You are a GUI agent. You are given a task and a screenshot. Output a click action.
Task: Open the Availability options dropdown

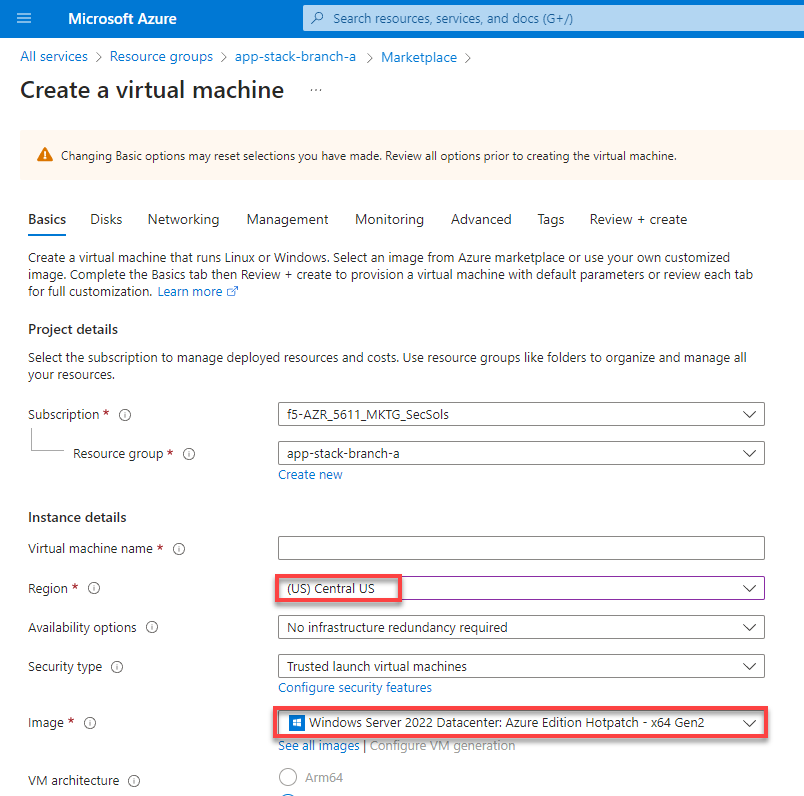point(521,627)
